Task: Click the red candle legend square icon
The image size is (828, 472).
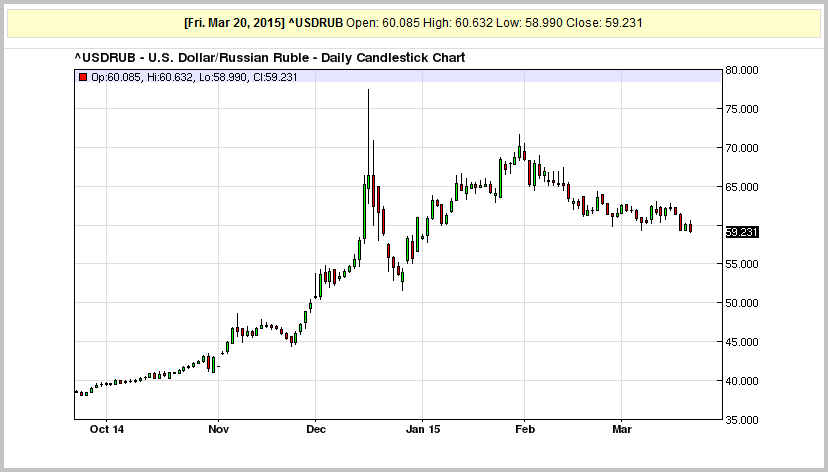Action: coord(83,77)
